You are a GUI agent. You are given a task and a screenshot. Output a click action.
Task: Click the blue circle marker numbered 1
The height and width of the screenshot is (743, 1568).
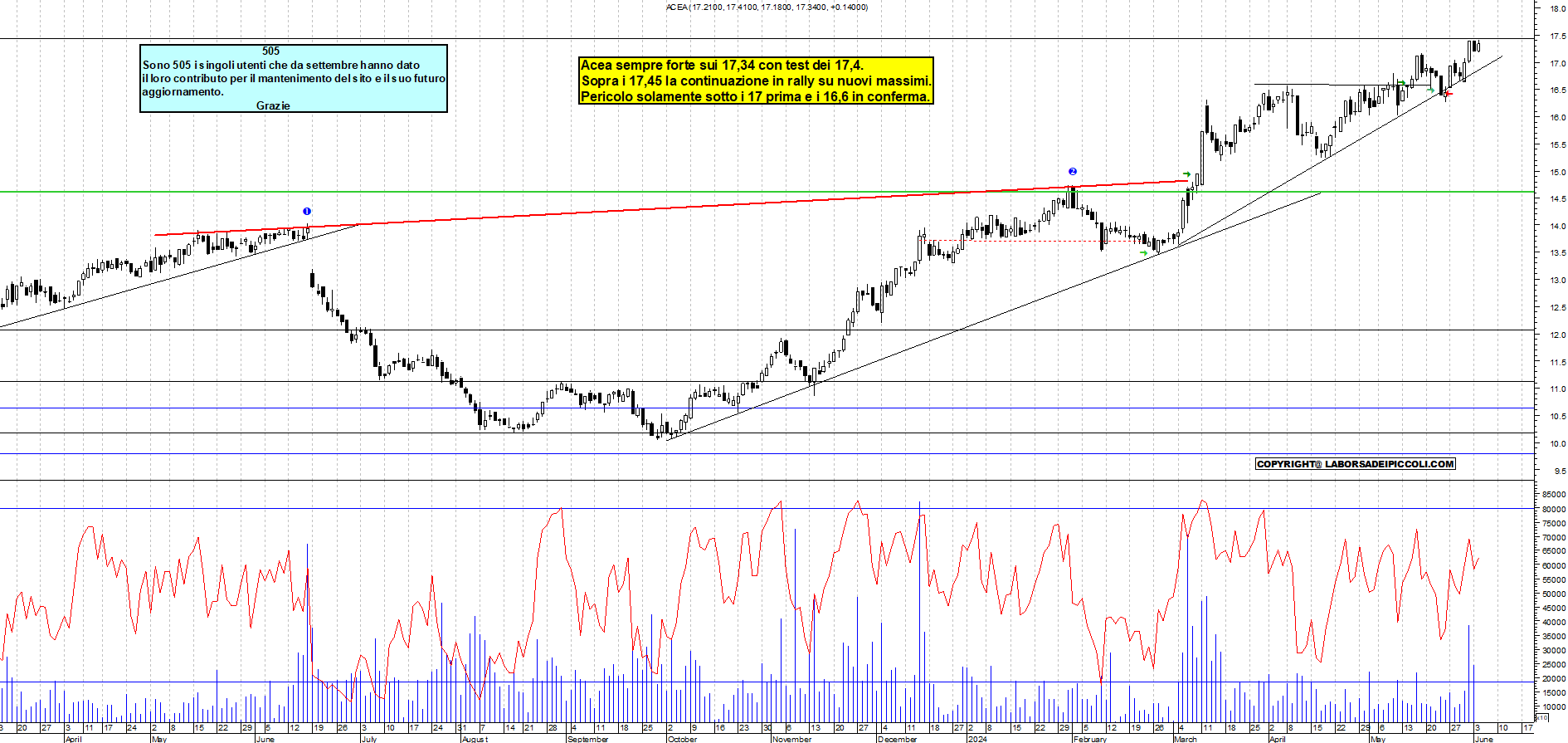pyautogui.click(x=307, y=212)
